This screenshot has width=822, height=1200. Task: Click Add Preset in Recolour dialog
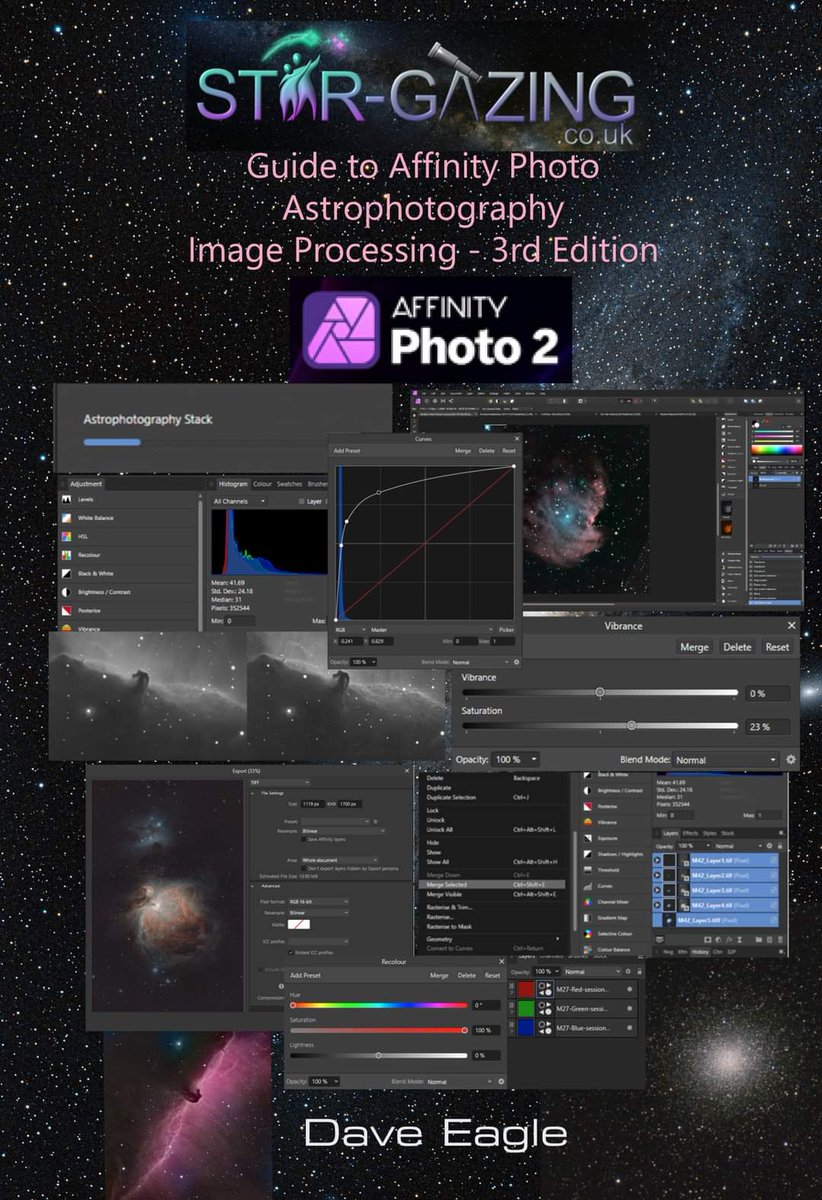point(305,975)
